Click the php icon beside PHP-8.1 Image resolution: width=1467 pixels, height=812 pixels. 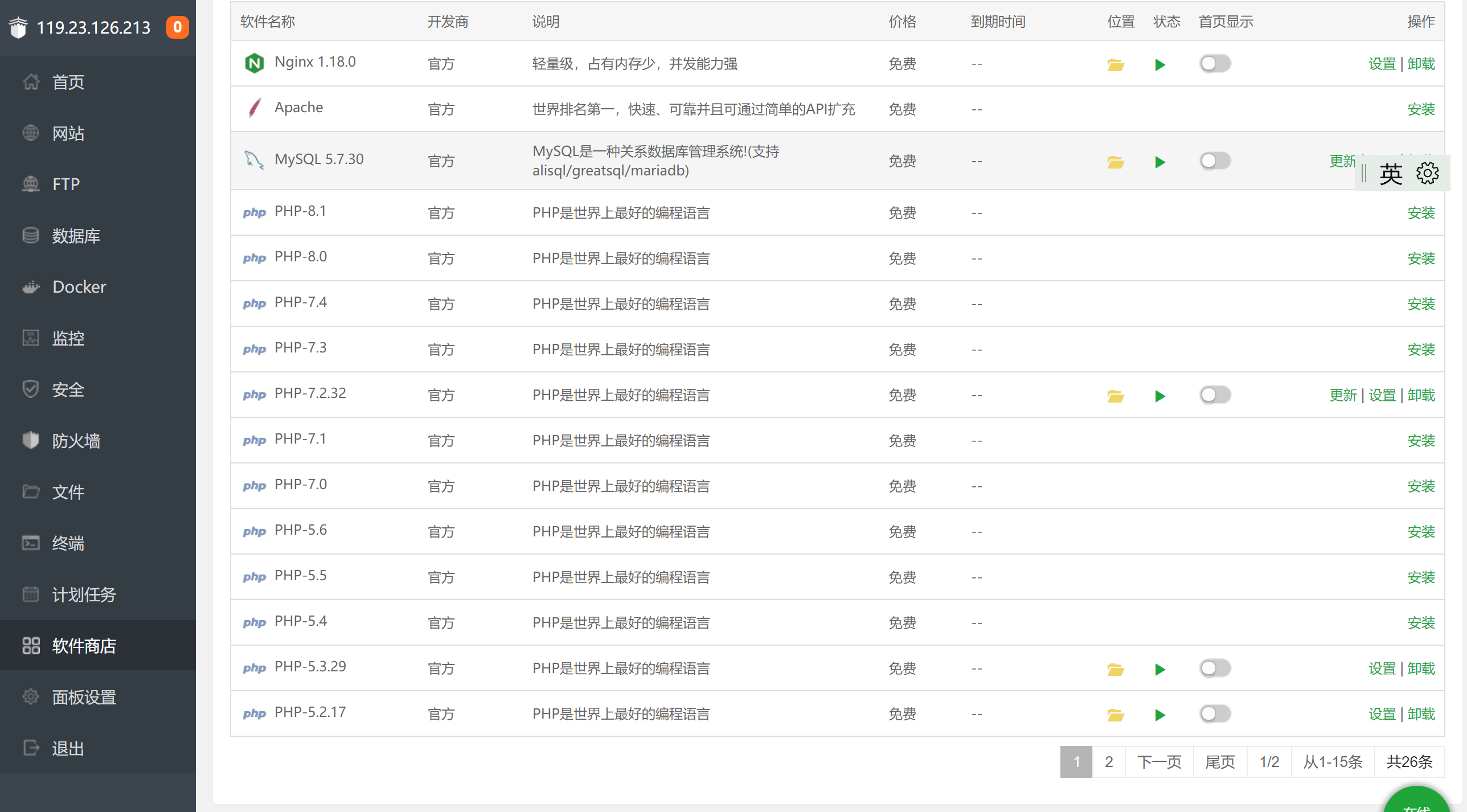point(254,212)
